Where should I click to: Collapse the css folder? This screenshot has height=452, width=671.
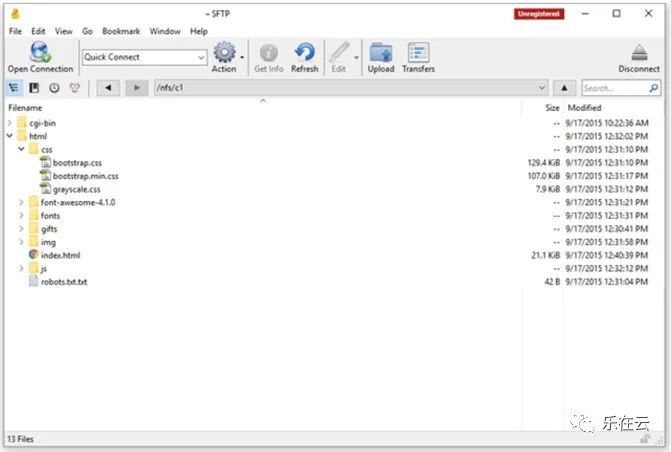tap(21, 149)
